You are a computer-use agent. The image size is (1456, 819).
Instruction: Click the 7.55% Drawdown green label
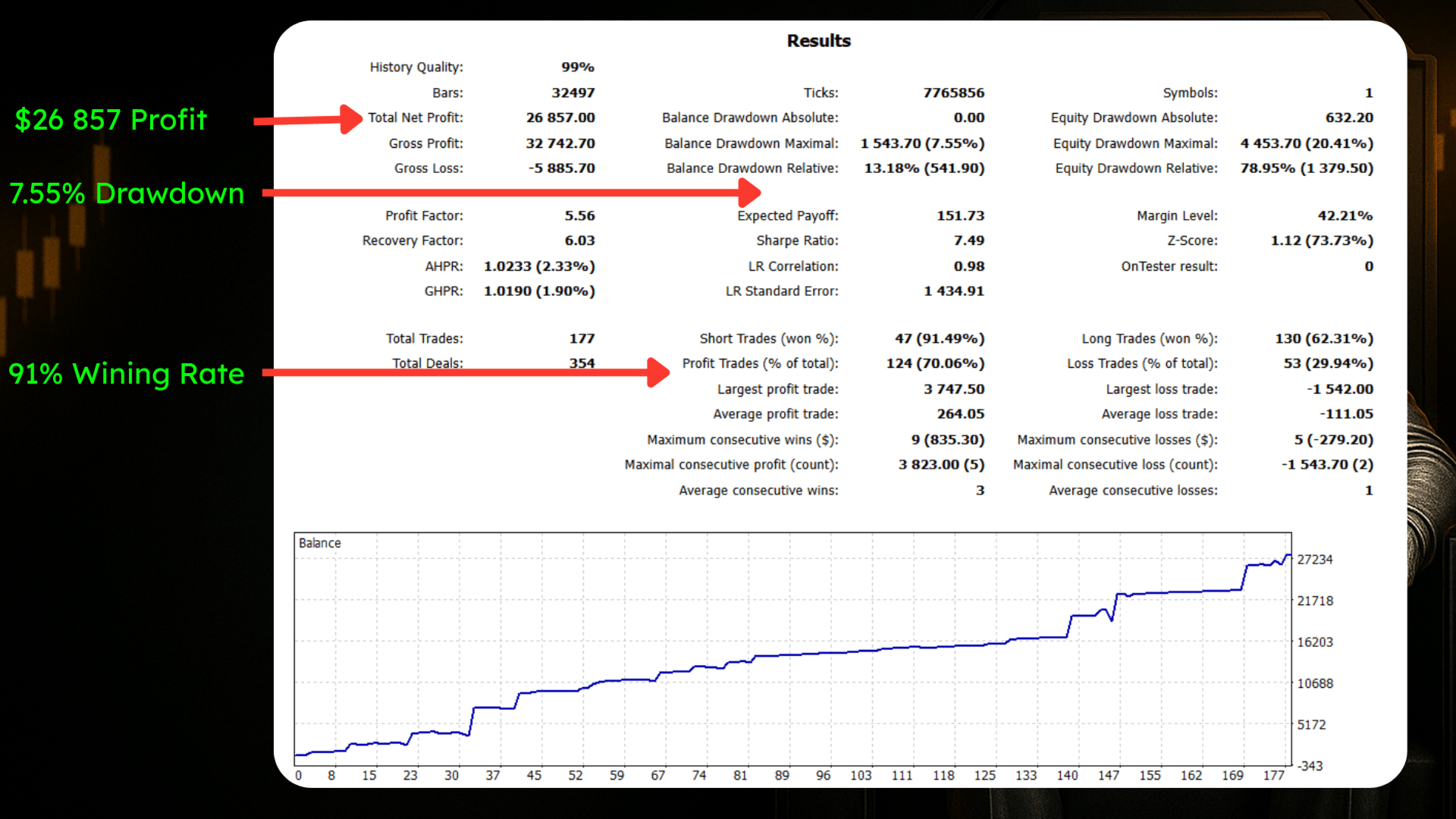[x=127, y=193]
